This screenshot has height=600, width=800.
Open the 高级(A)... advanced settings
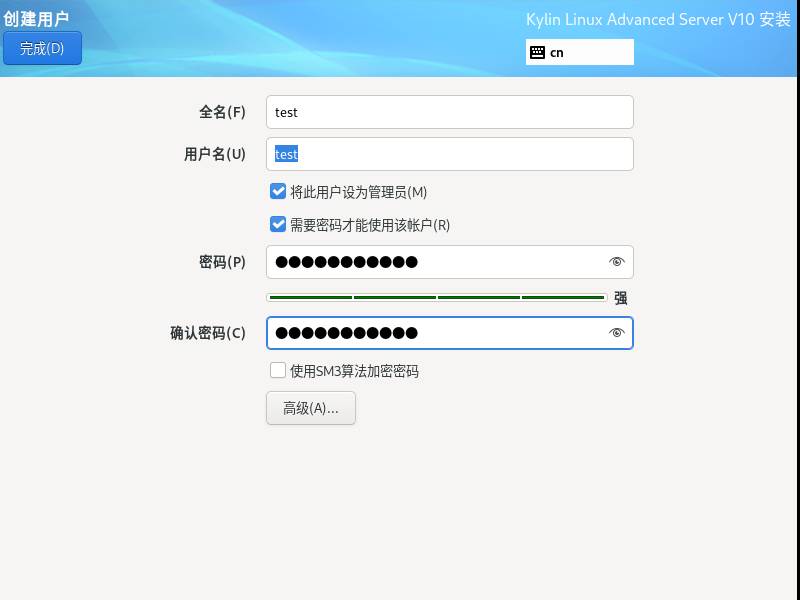click(x=310, y=408)
